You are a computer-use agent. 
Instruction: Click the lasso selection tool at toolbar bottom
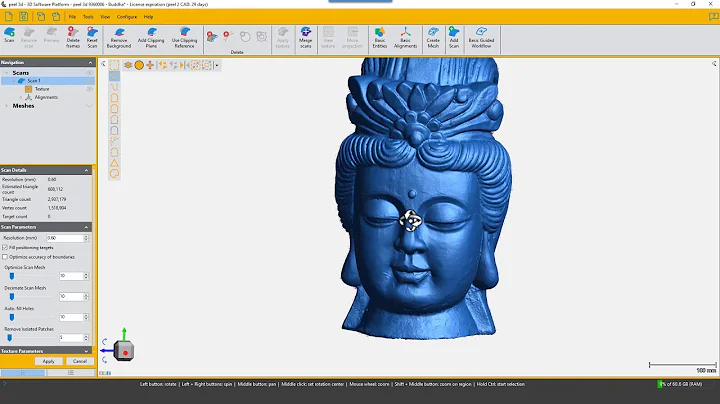coord(114,174)
